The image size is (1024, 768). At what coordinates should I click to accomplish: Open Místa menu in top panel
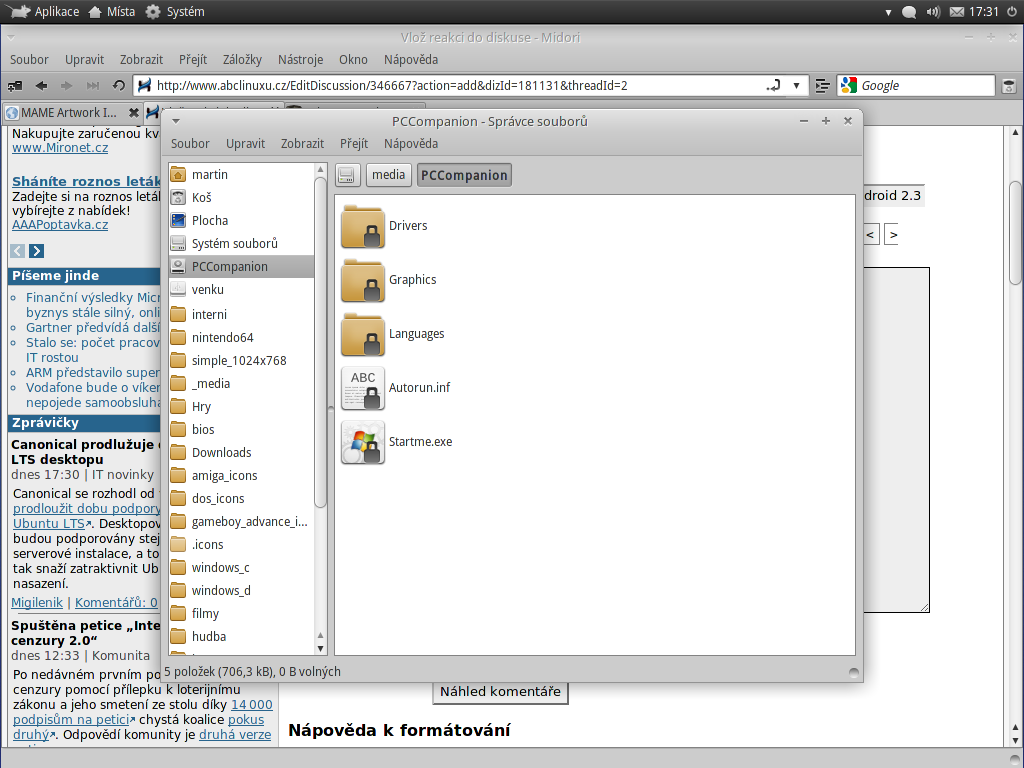111,12
